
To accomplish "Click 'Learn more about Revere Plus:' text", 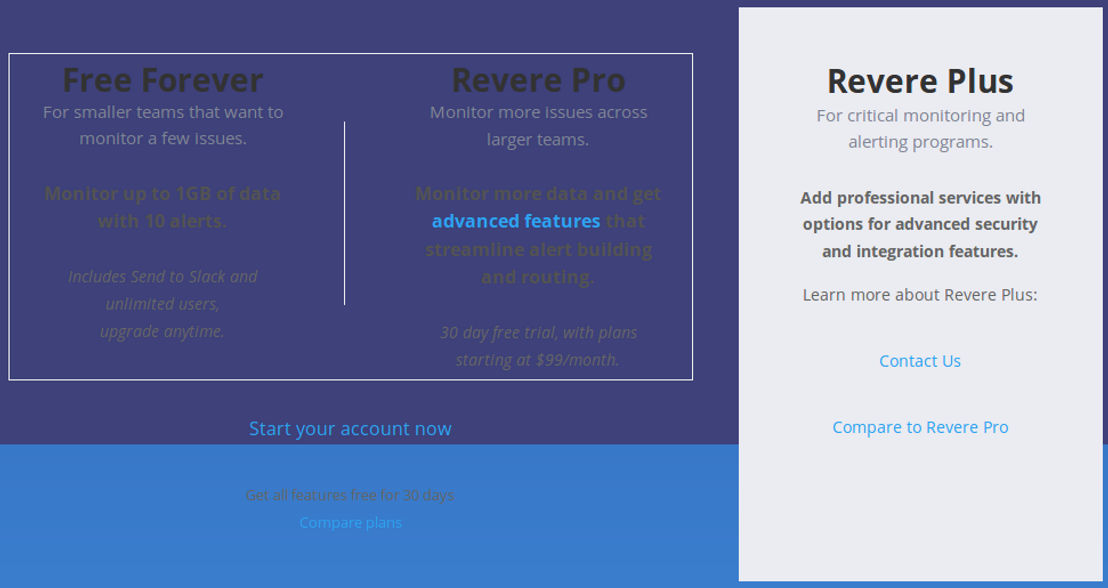I will click(920, 295).
